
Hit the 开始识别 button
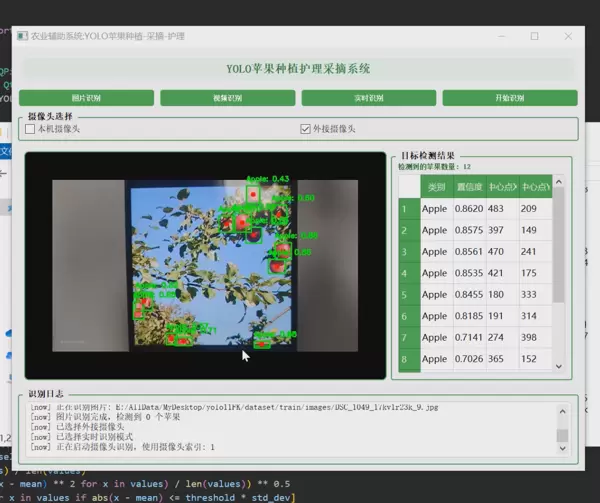(x=510, y=98)
